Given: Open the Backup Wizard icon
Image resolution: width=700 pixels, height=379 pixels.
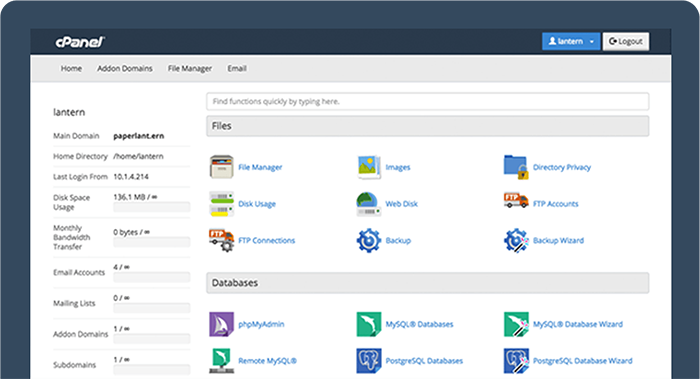Looking at the screenshot, I should [516, 240].
